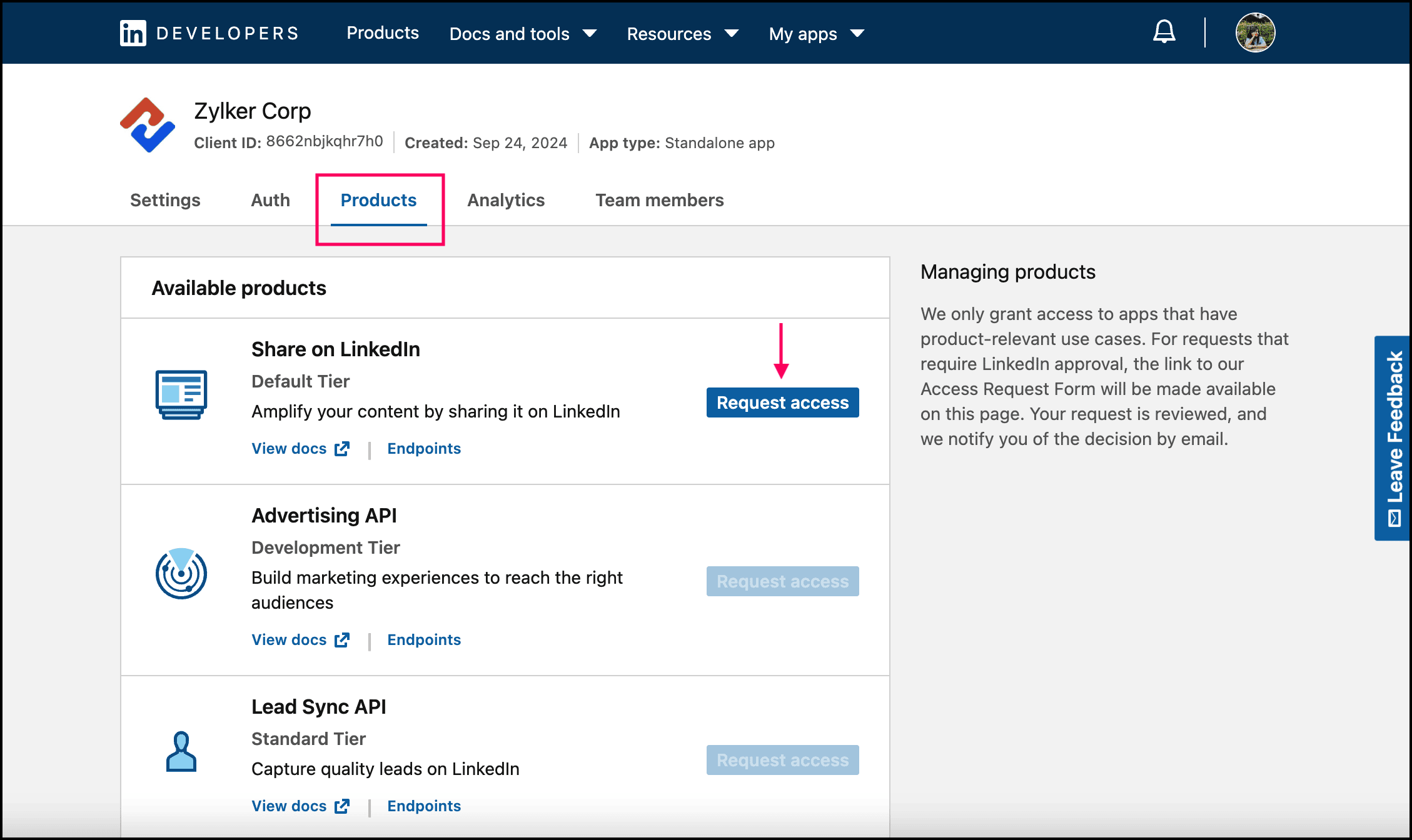Open Endpoints link under Share on LinkedIn
1412x840 pixels.
(424, 448)
